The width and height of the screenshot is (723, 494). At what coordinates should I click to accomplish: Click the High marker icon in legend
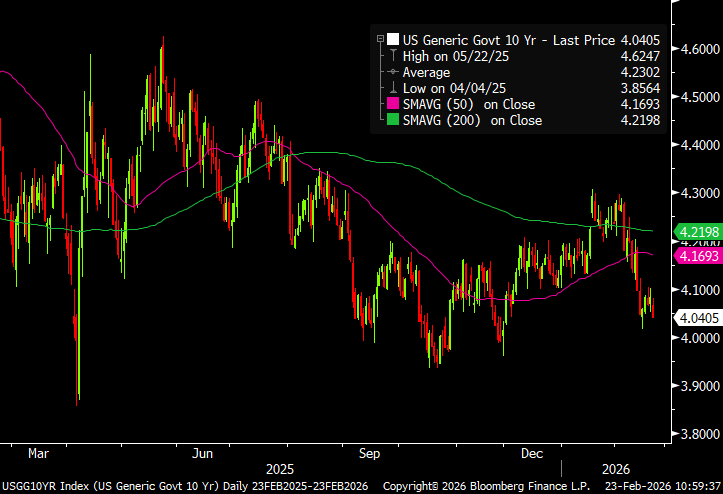[394, 56]
